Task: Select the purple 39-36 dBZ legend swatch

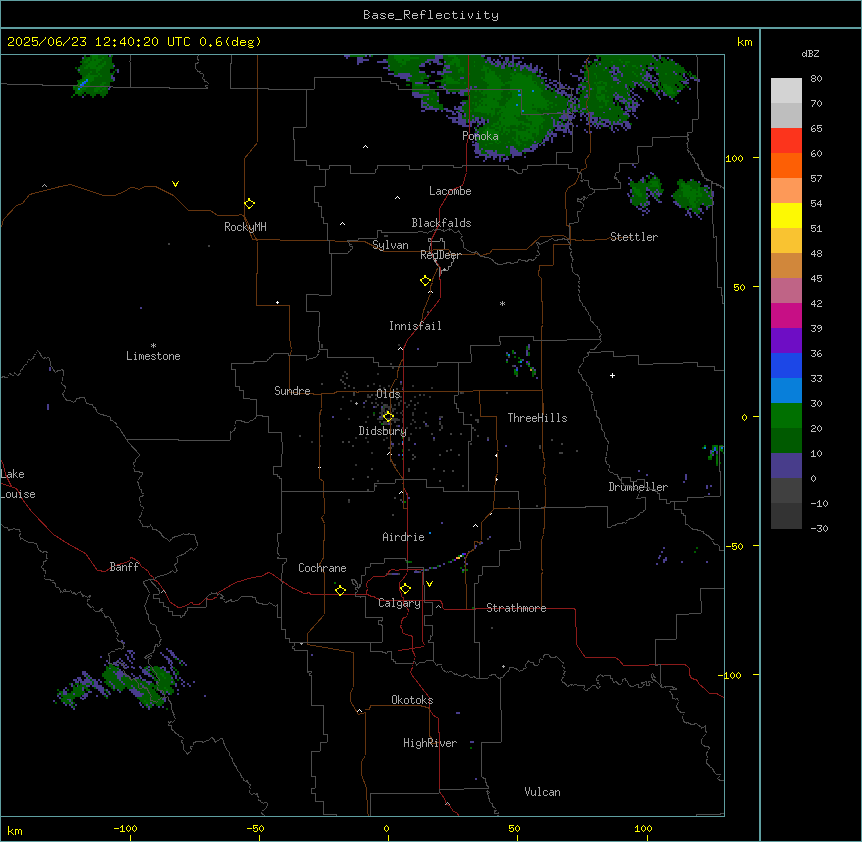Action: point(786,341)
